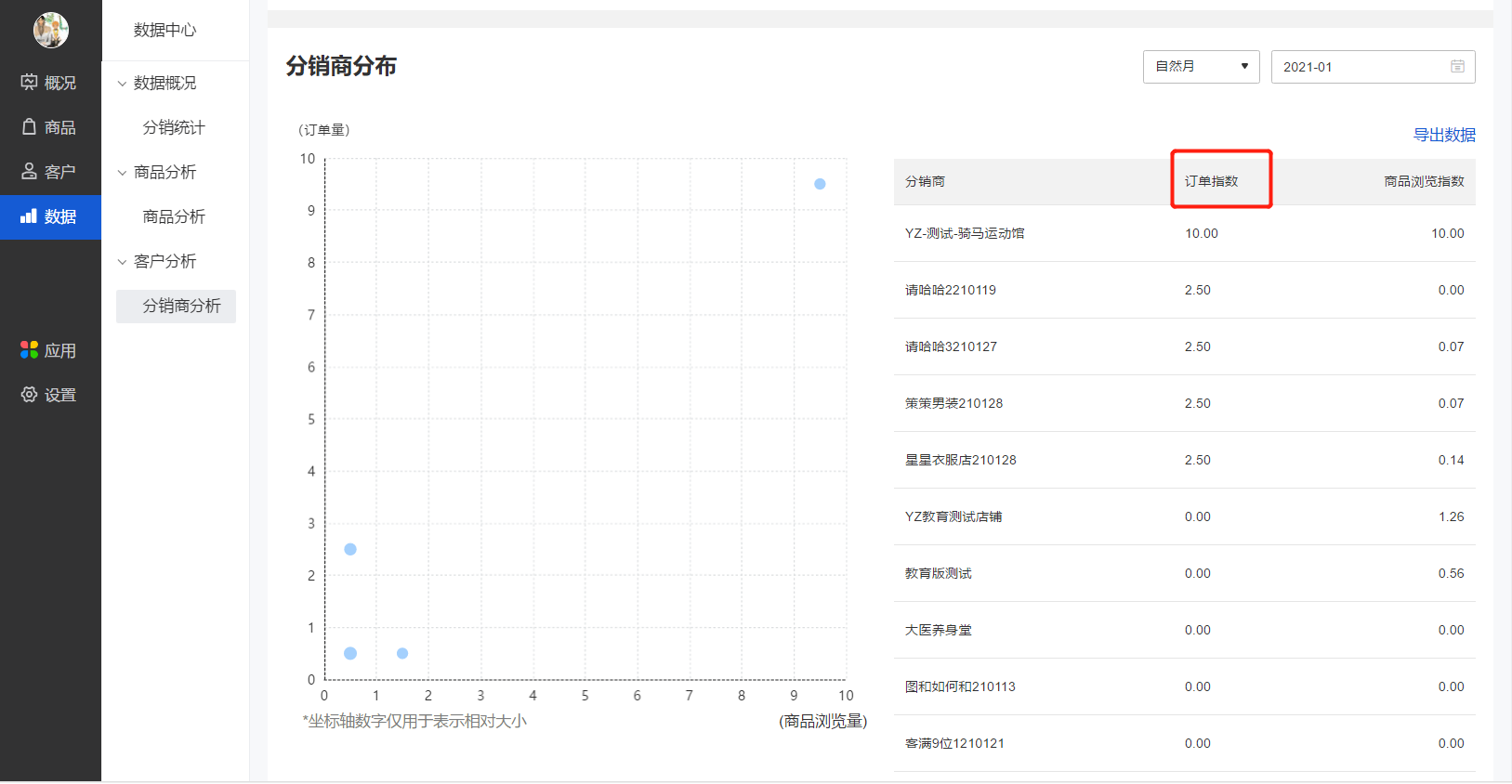Click the 客户 person icon
Image resolution: width=1512 pixels, height=784 pixels.
[29, 171]
